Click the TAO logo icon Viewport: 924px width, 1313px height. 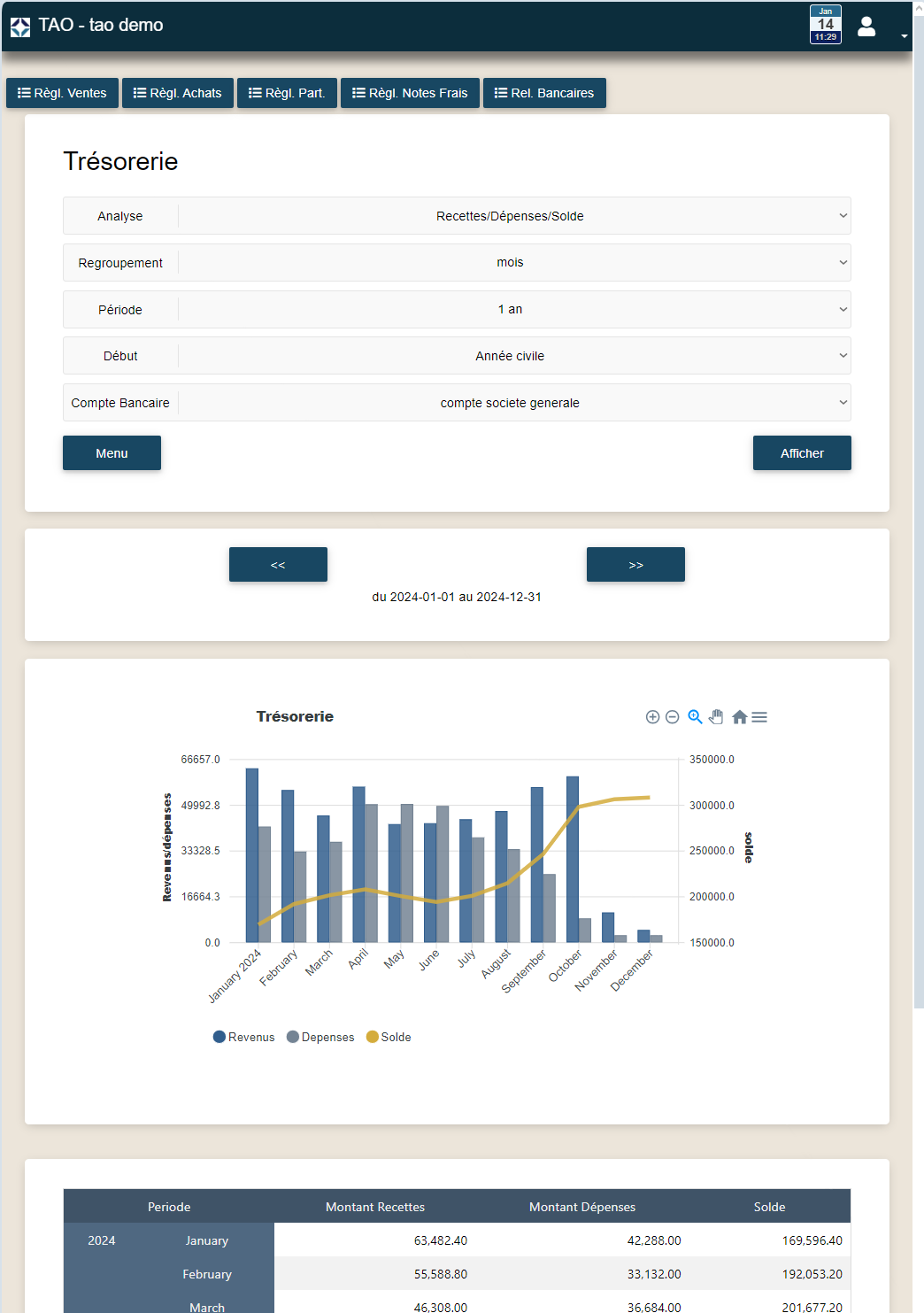[x=20, y=27]
